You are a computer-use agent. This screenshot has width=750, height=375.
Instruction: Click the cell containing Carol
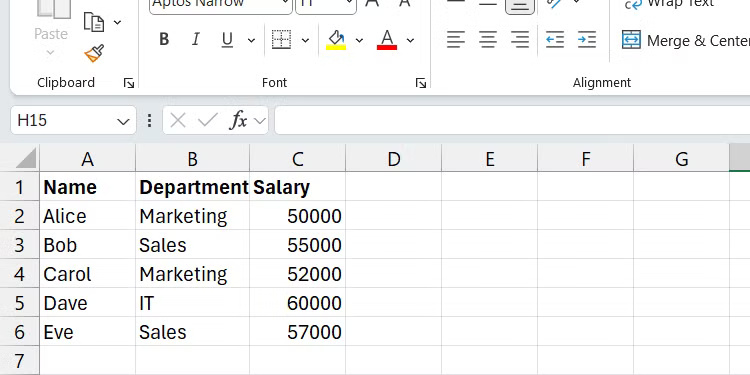(88, 274)
